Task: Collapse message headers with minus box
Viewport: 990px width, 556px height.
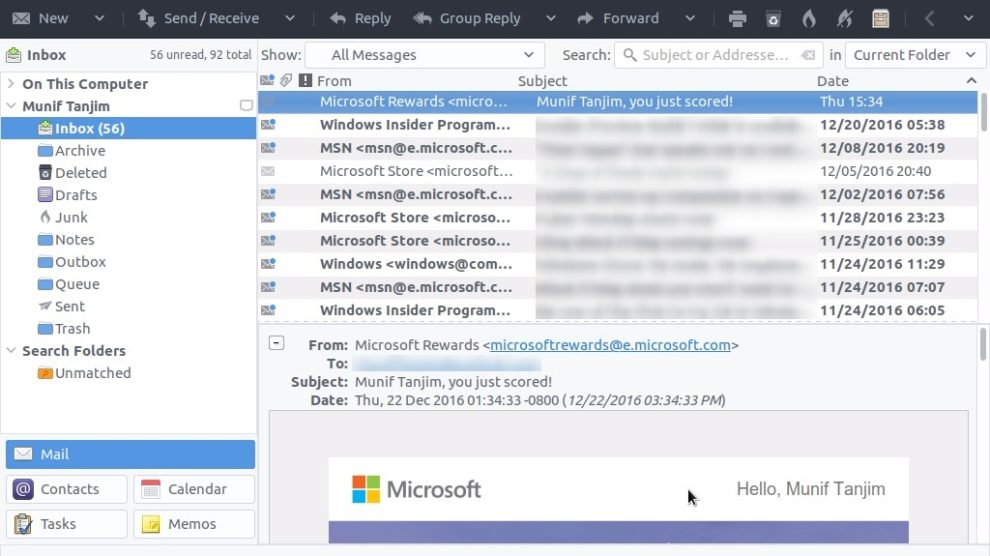Action: (276, 343)
